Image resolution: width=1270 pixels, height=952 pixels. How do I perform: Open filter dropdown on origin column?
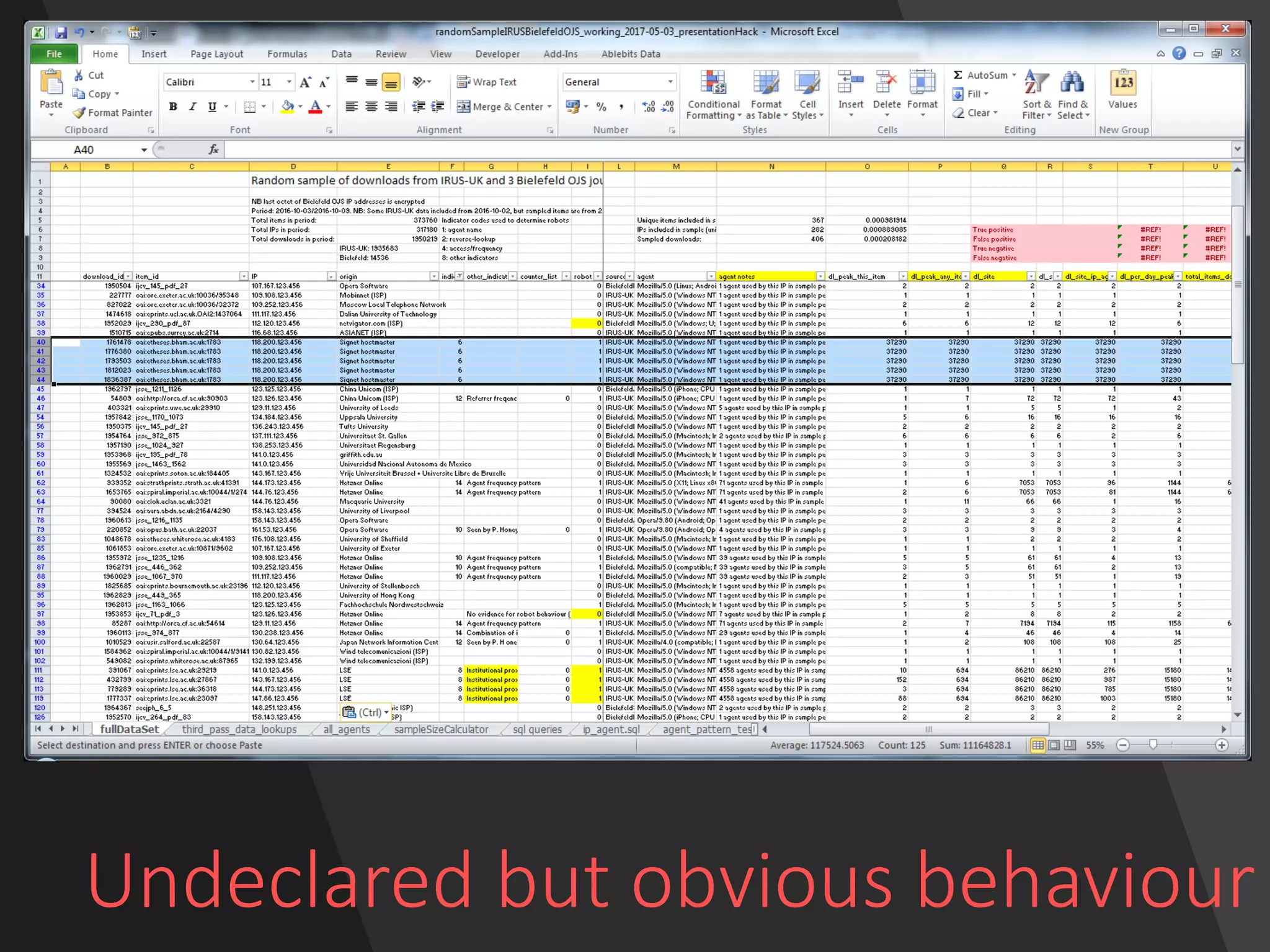pyautogui.click(x=433, y=276)
